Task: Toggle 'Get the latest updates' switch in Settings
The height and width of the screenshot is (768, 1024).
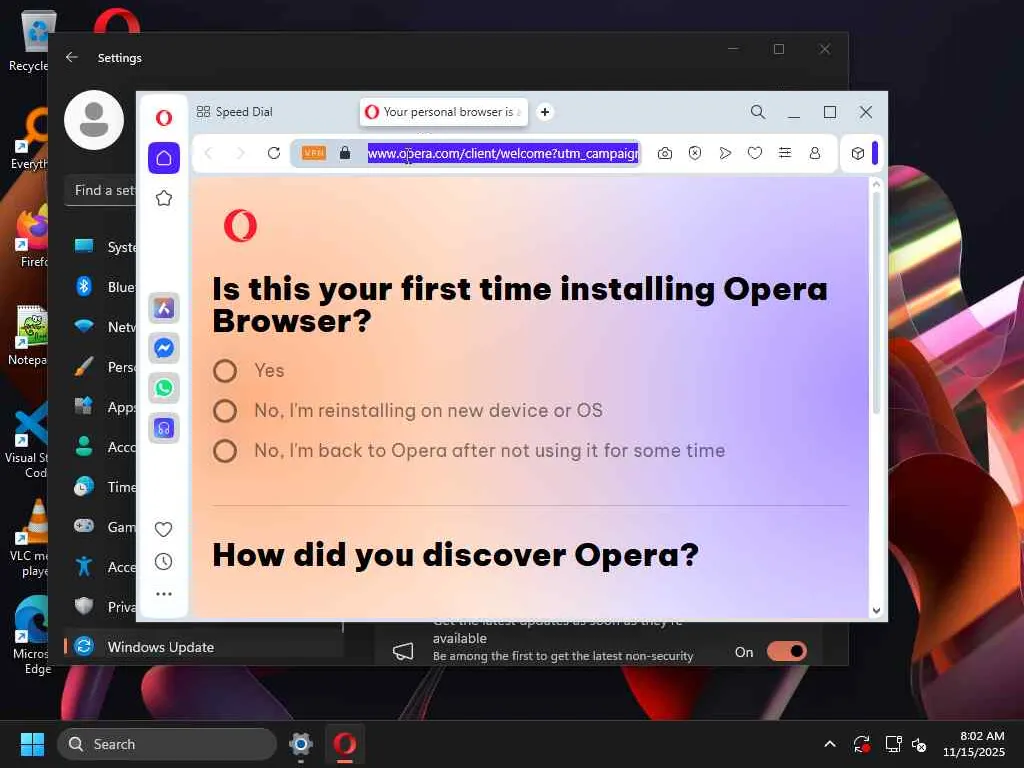Action: 787,651
